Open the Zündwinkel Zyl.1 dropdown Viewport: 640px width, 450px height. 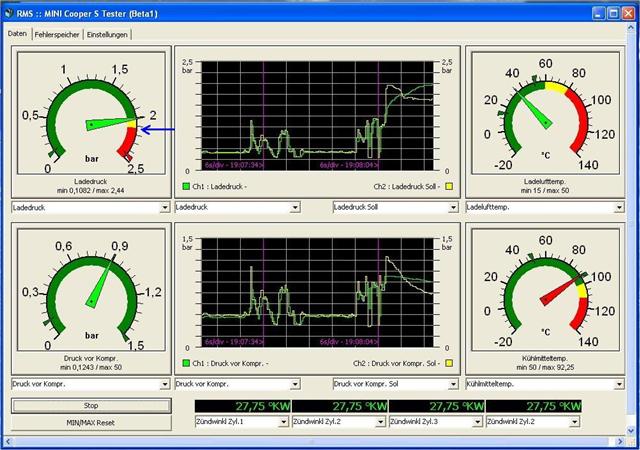[x=283, y=422]
